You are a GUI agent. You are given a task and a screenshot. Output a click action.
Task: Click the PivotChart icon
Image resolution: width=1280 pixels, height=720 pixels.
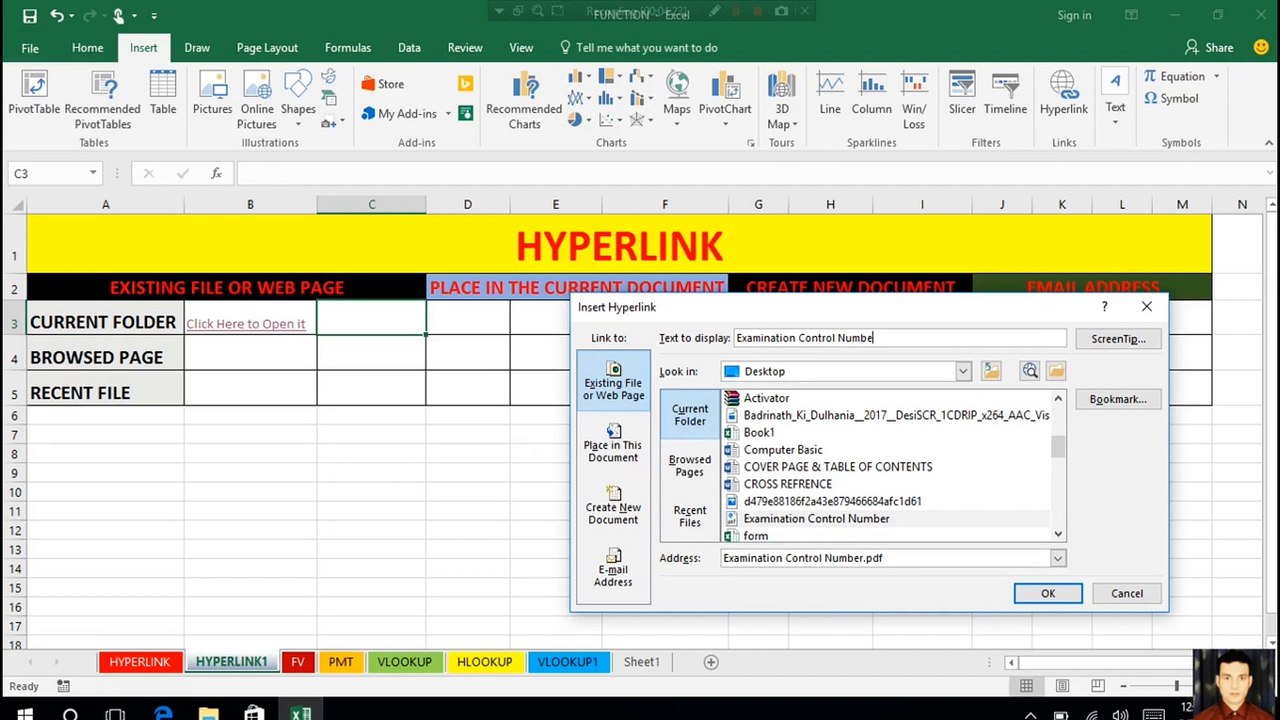point(725,98)
